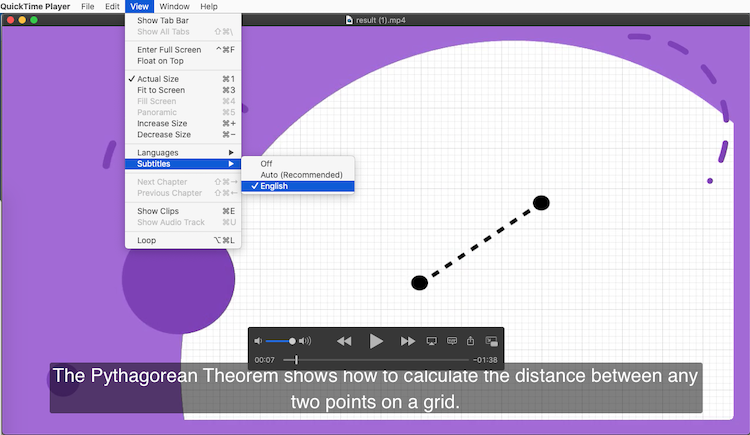Click the result (1).mp4 window title

(381, 20)
